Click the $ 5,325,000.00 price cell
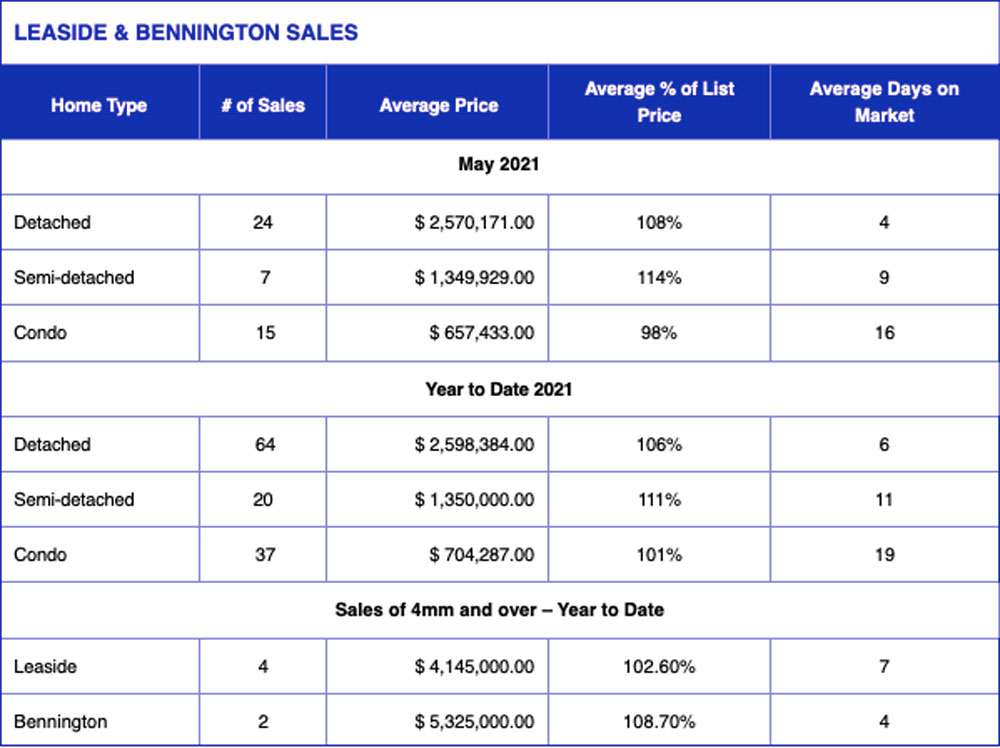Image resolution: width=1000 pixels, height=748 pixels. tap(474, 722)
